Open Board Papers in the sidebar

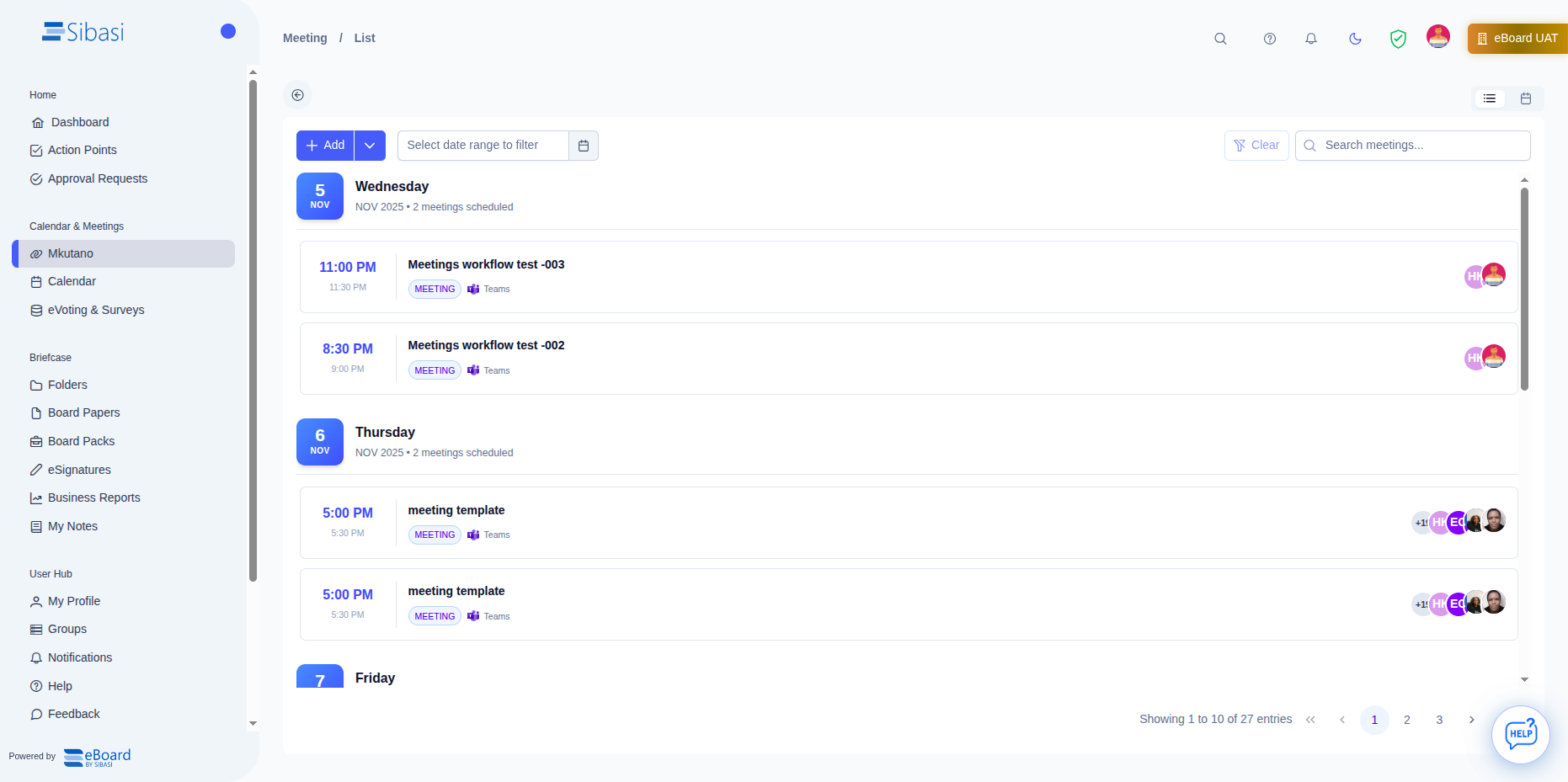(x=83, y=412)
